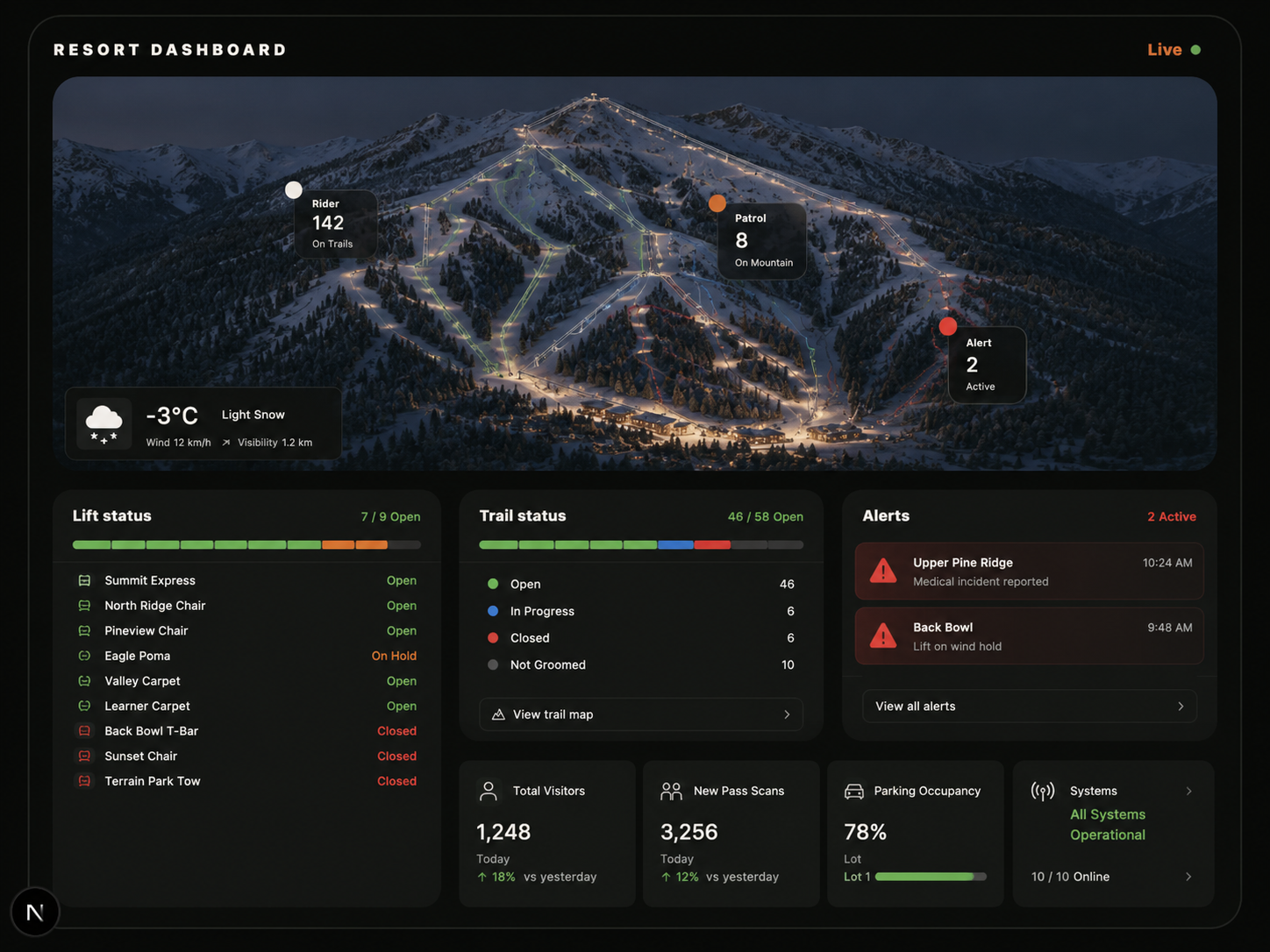Click the 78% parking occupancy value
The width and height of the screenshot is (1270, 952).
point(865,832)
